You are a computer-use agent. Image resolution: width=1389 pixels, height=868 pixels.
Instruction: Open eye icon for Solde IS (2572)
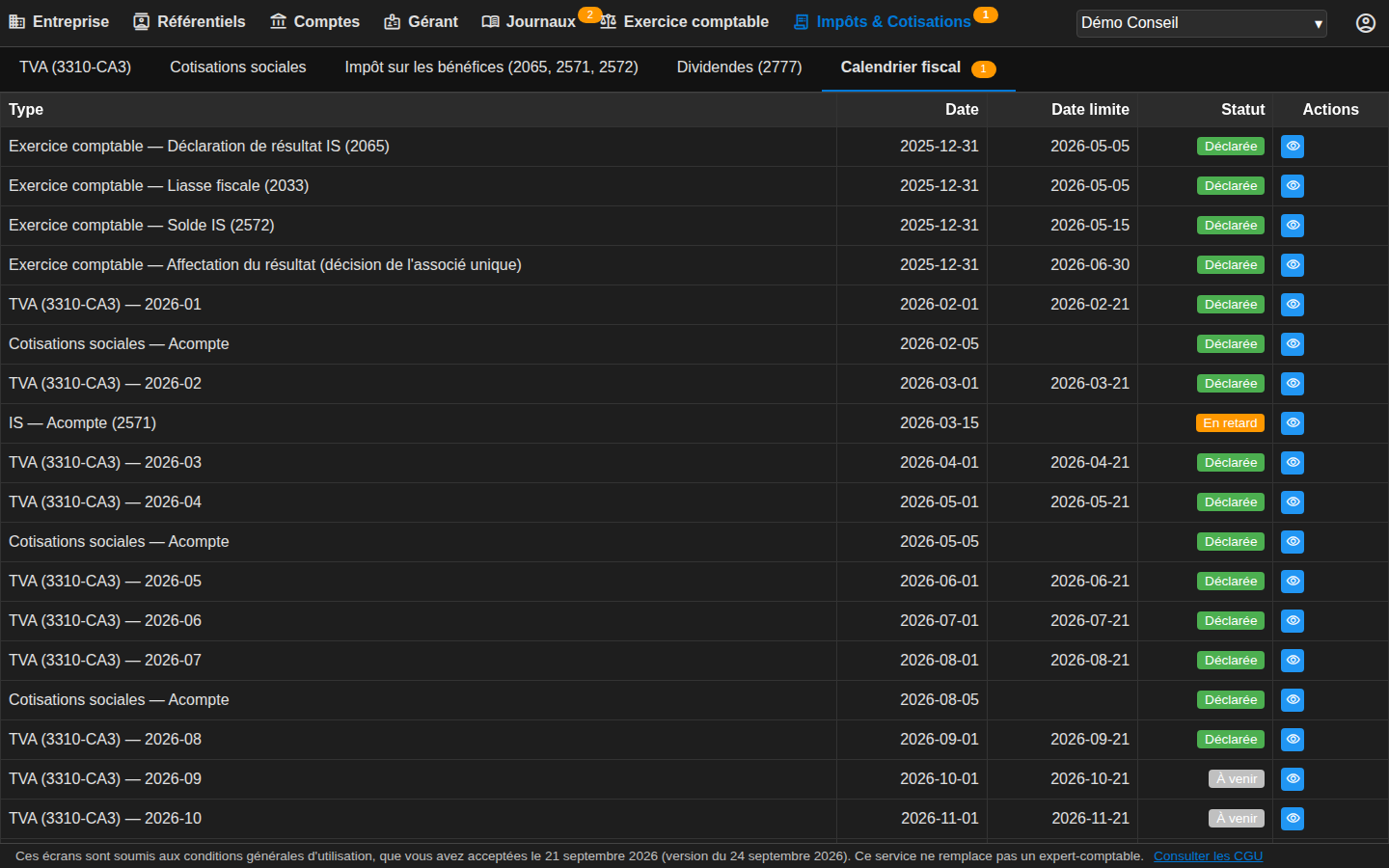1293,226
